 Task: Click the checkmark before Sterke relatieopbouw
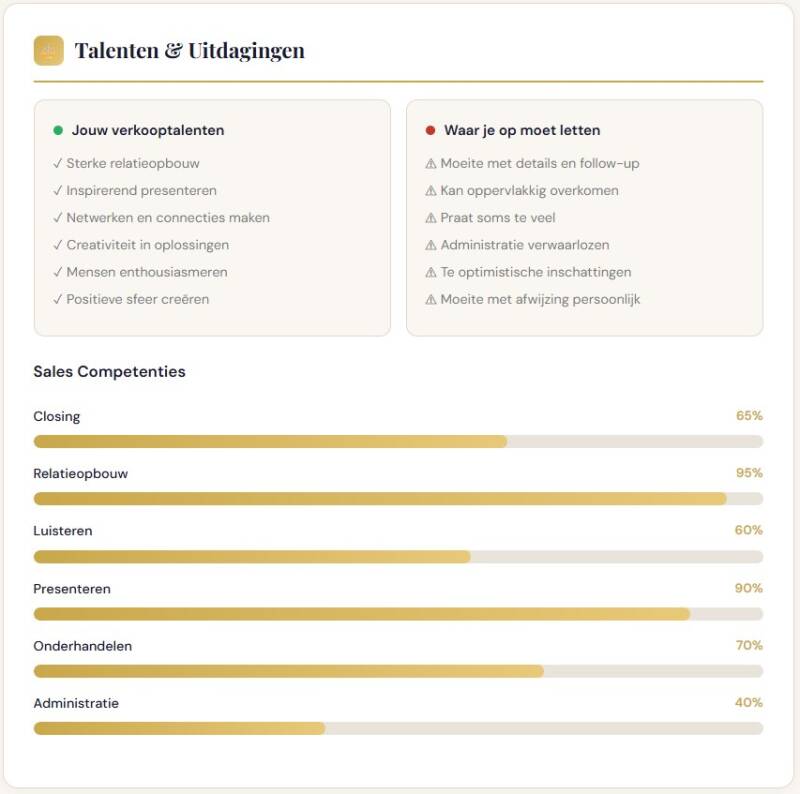pyautogui.click(x=58, y=164)
